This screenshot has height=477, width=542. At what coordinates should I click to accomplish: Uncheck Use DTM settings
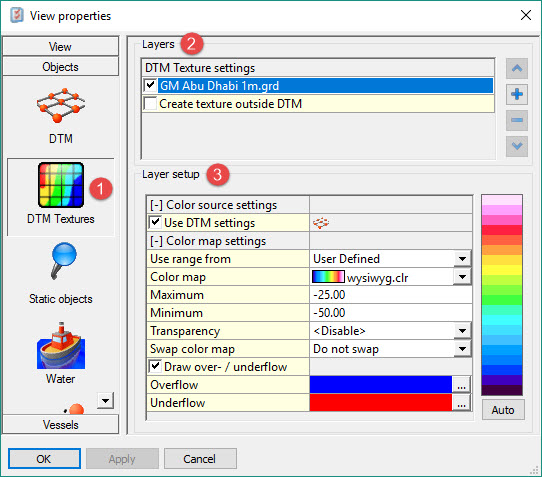click(155, 222)
